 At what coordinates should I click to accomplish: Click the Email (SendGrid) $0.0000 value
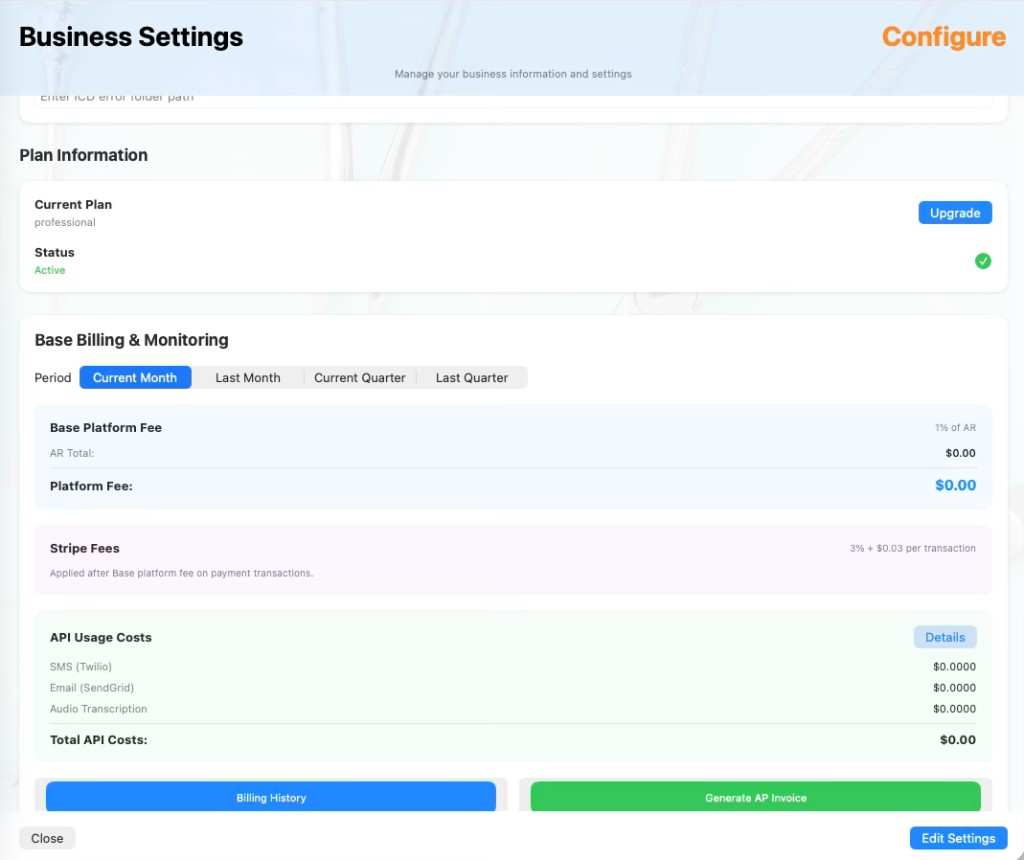click(954, 688)
